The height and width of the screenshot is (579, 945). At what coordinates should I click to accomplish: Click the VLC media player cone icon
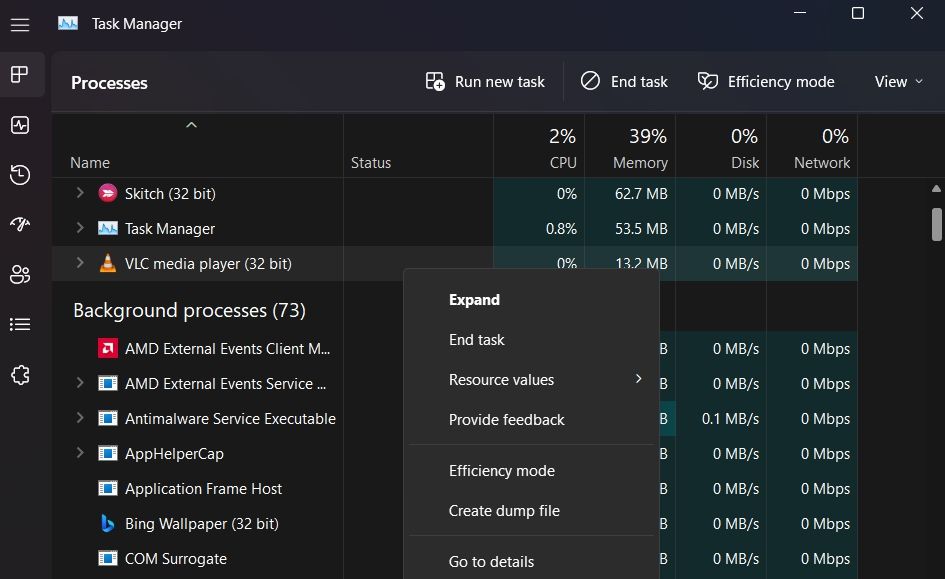click(x=108, y=263)
